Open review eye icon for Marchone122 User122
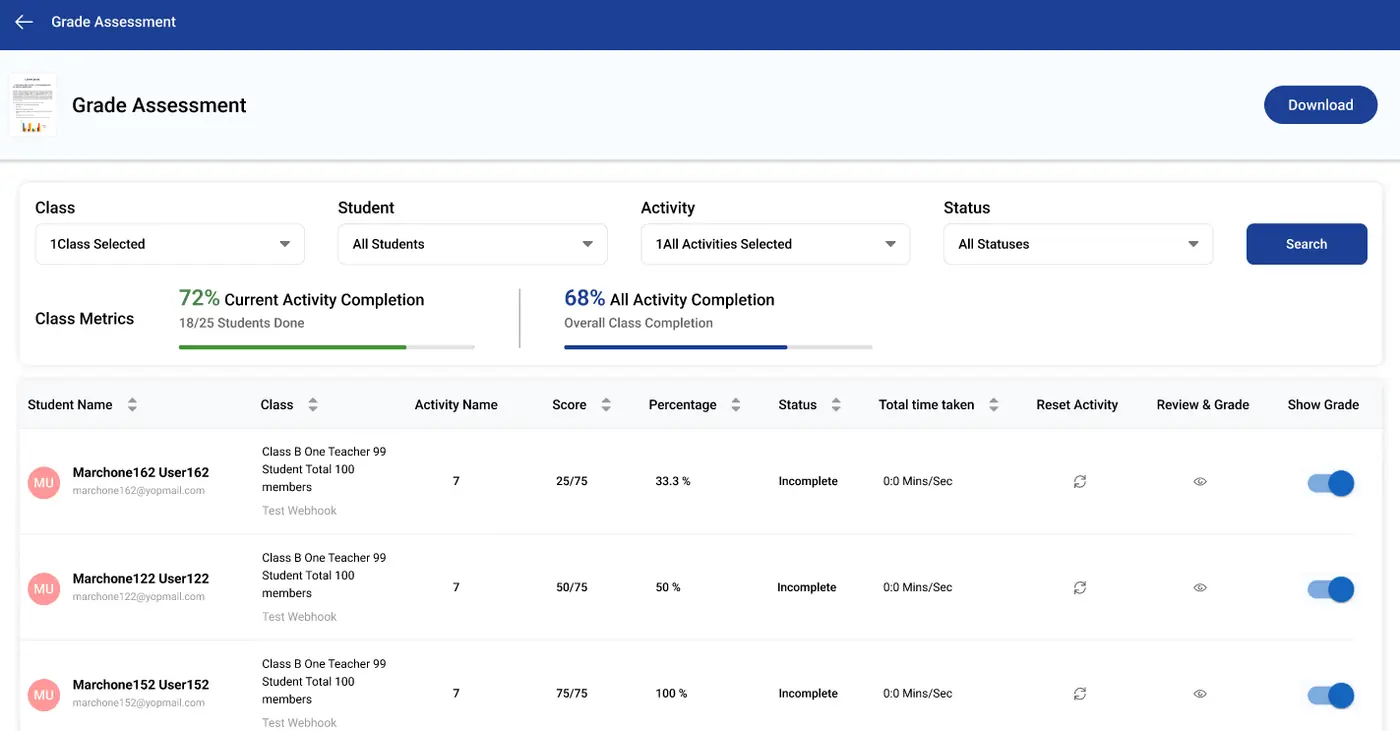 [1200, 588]
